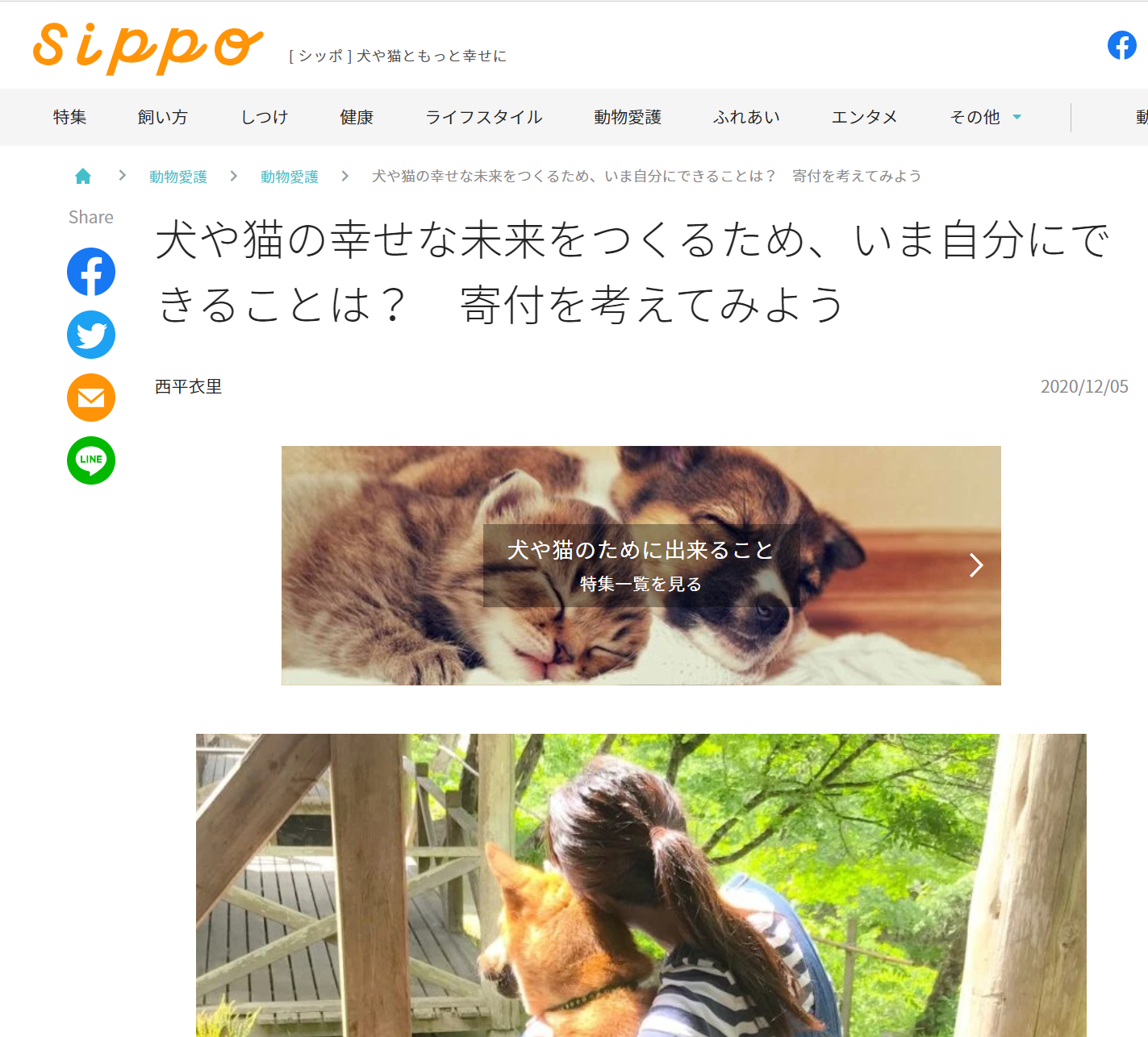This screenshot has height=1037, width=1148.
Task: Share article via Facebook sidebar icon
Action: click(x=91, y=272)
